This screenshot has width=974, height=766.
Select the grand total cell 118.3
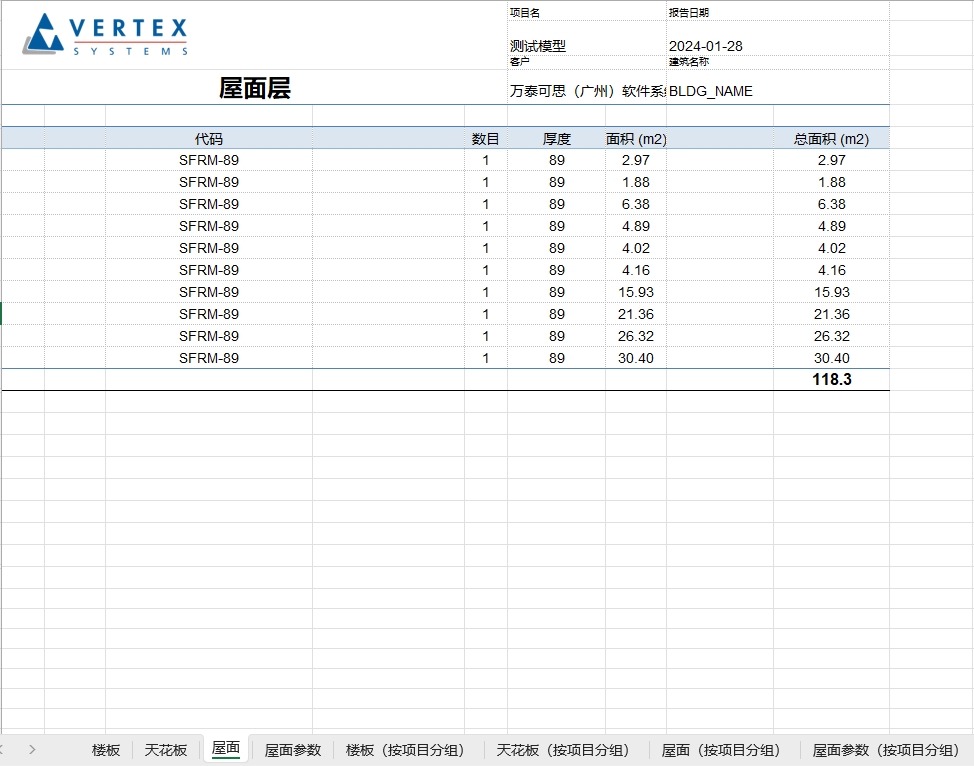point(831,380)
